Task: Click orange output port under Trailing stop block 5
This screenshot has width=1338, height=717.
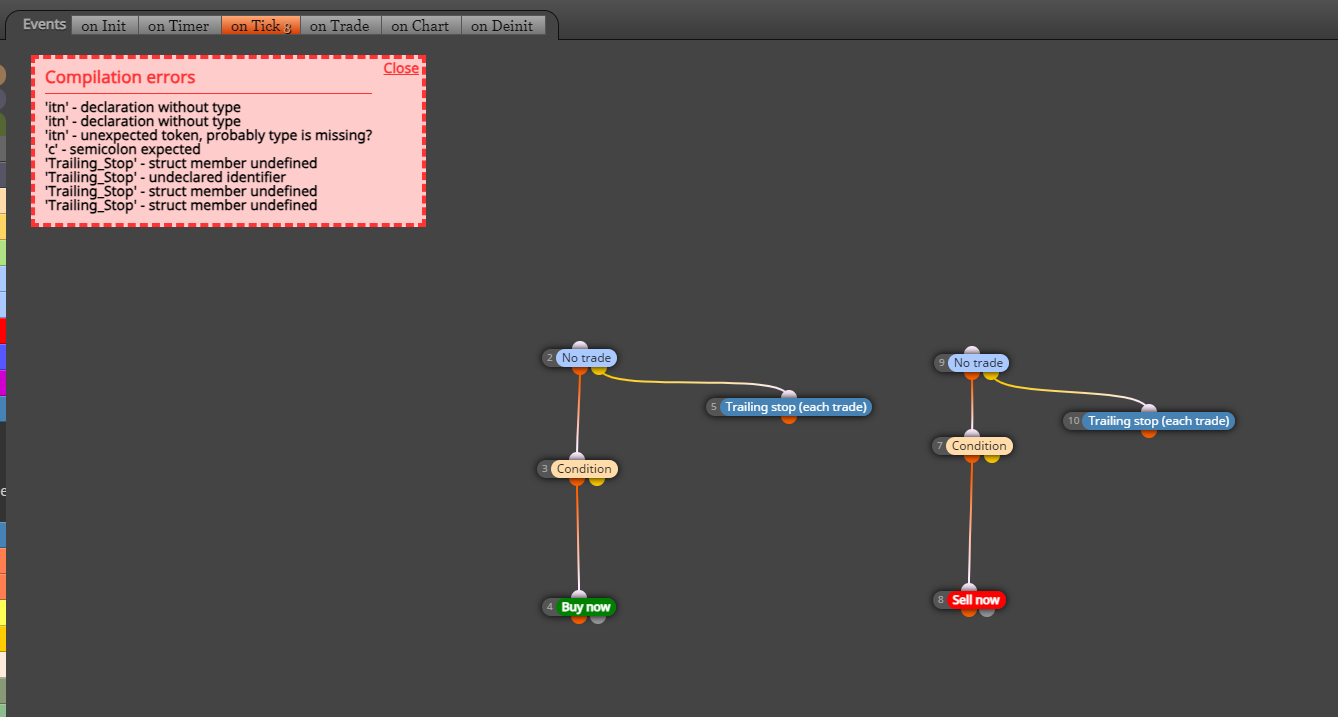Action: (789, 419)
